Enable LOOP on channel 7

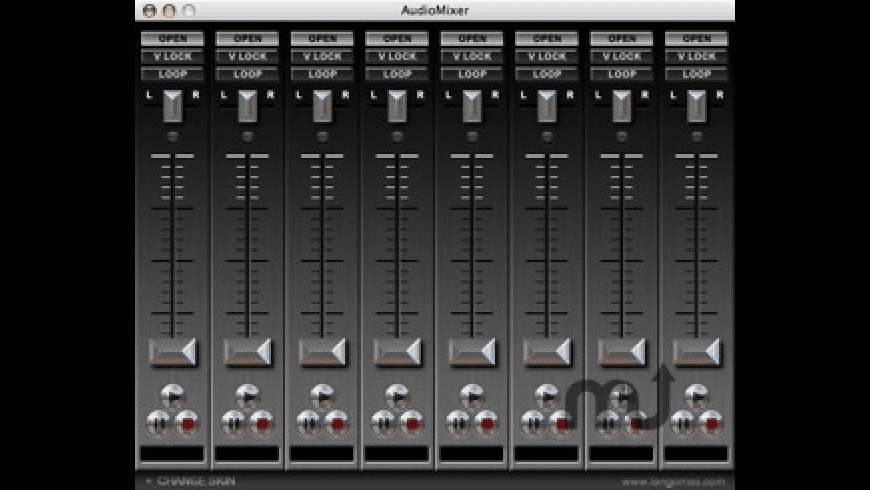(622, 74)
